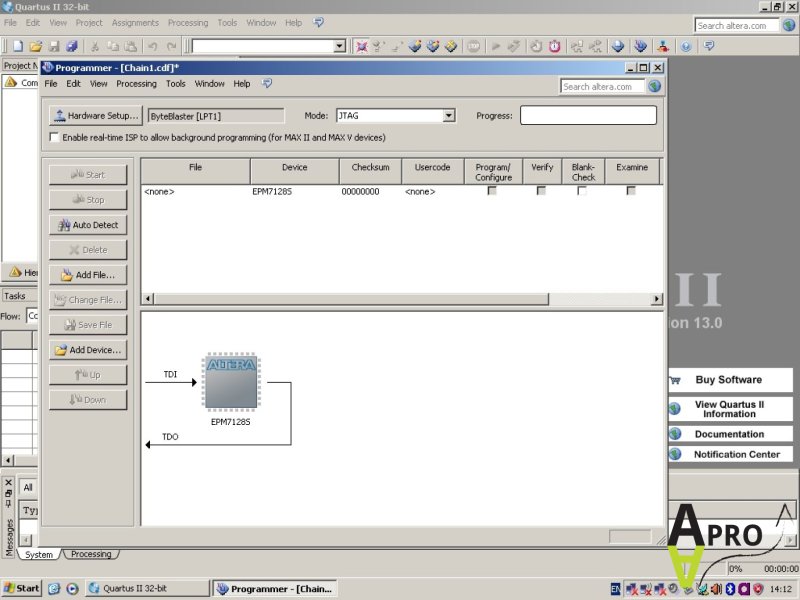Open the Mode JTAG dropdown
This screenshot has width=800, height=600.
[448, 116]
